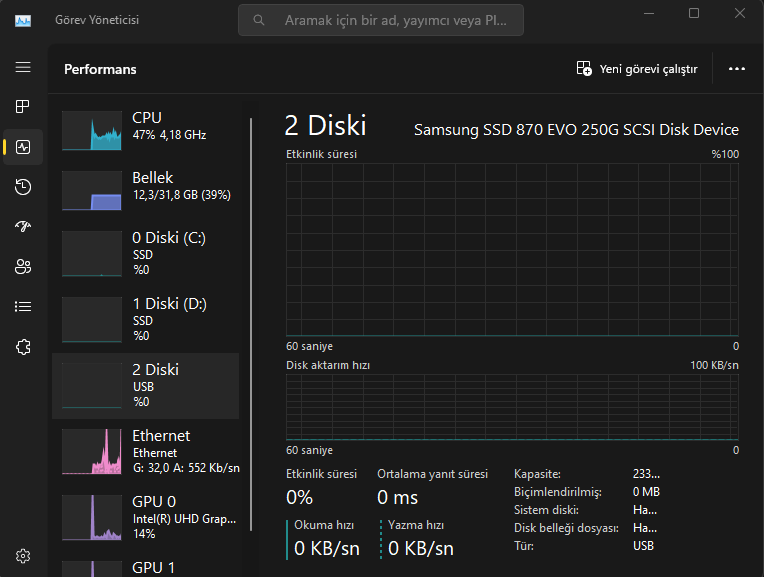This screenshot has width=764, height=577.
Task: Open the App history page icon
Action: click(23, 187)
